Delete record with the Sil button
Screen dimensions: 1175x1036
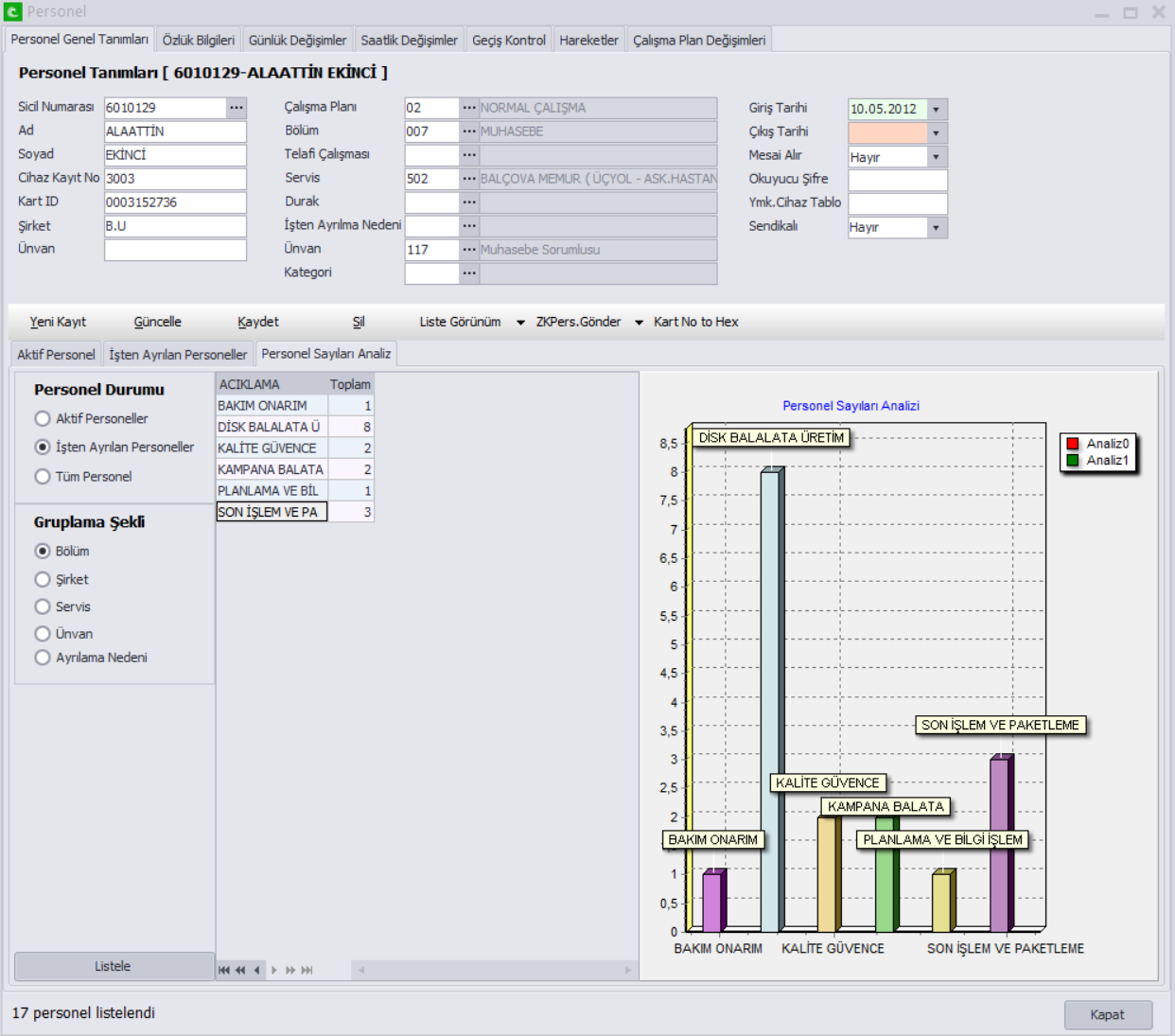tap(359, 322)
